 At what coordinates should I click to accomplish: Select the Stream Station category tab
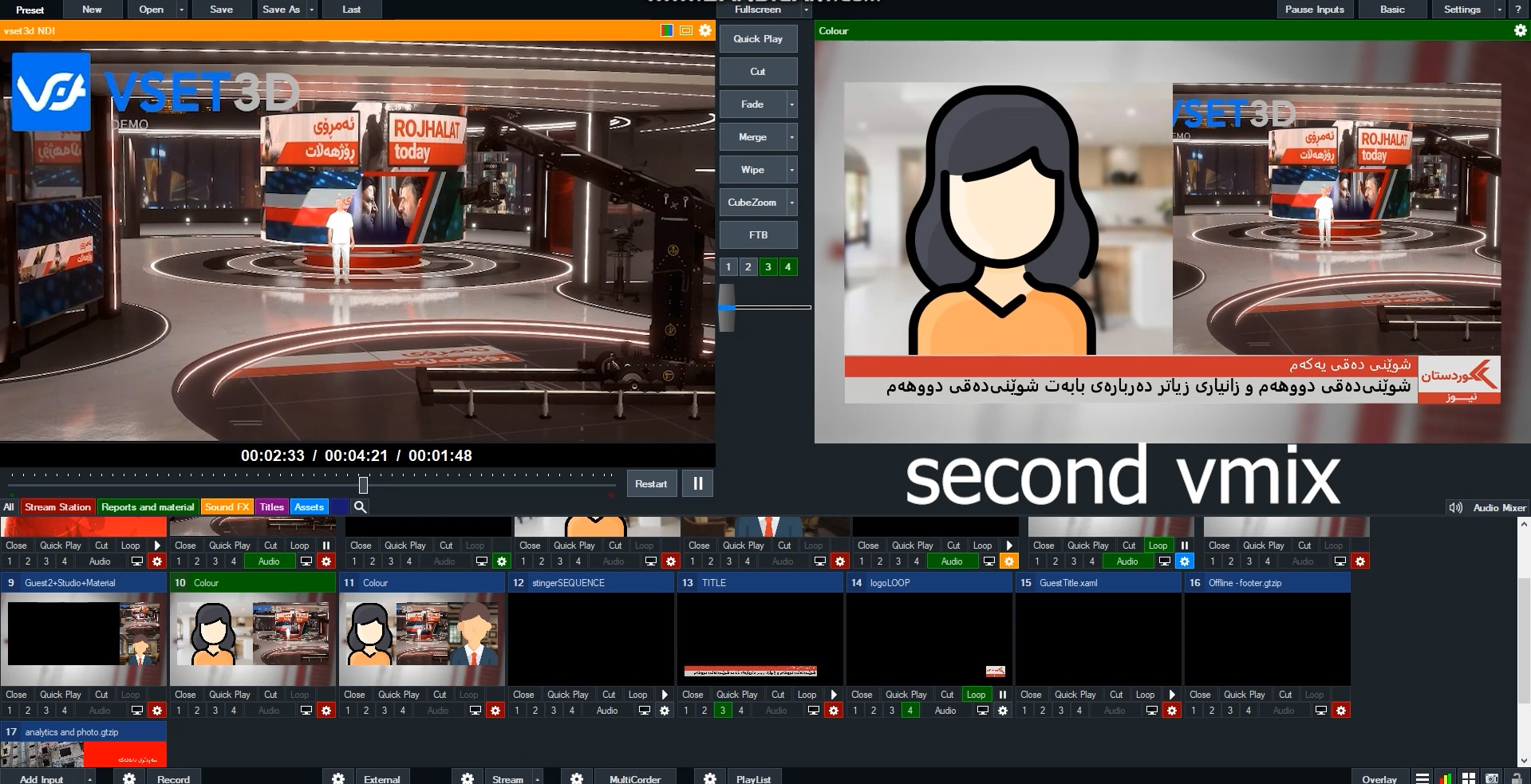57,507
